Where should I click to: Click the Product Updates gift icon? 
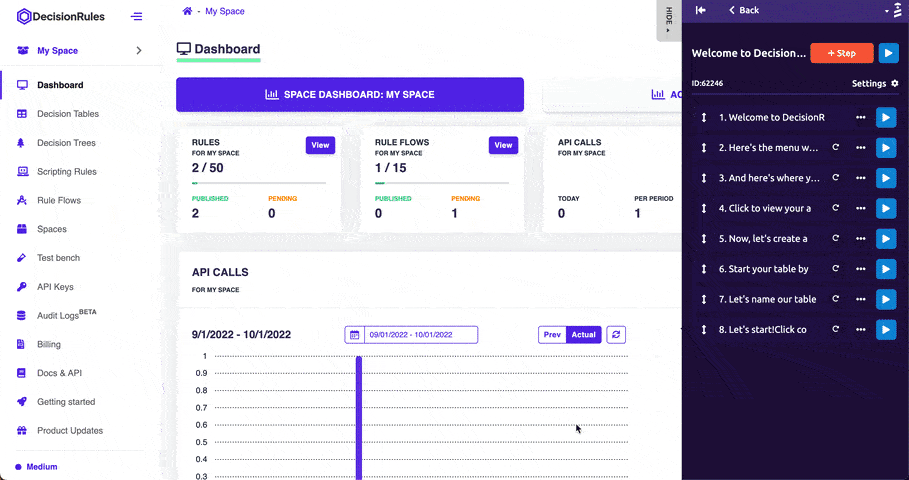21,430
